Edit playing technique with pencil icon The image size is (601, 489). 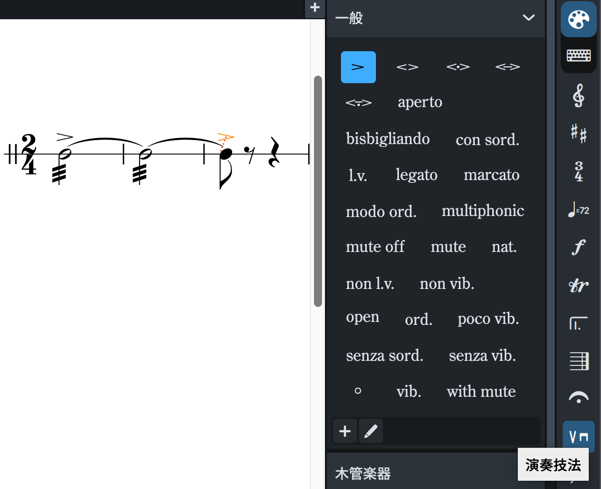pos(371,431)
